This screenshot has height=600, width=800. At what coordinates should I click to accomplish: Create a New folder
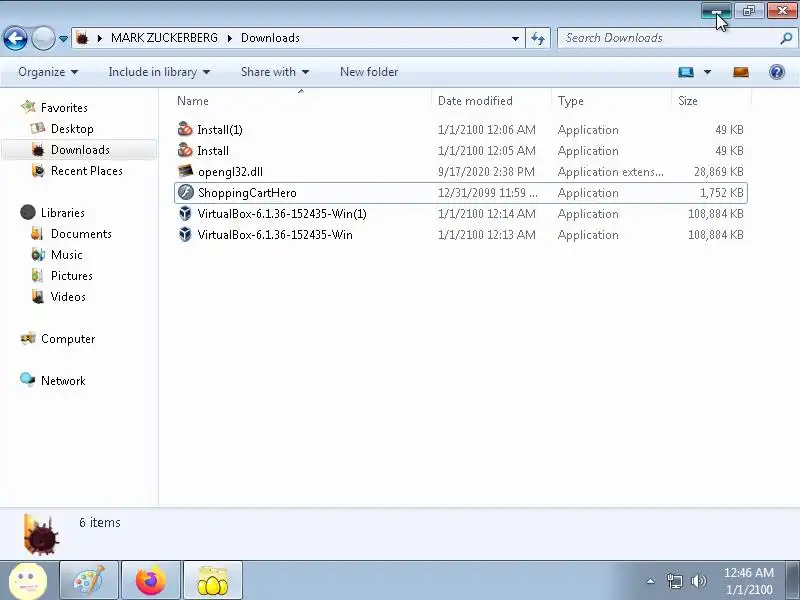369,72
